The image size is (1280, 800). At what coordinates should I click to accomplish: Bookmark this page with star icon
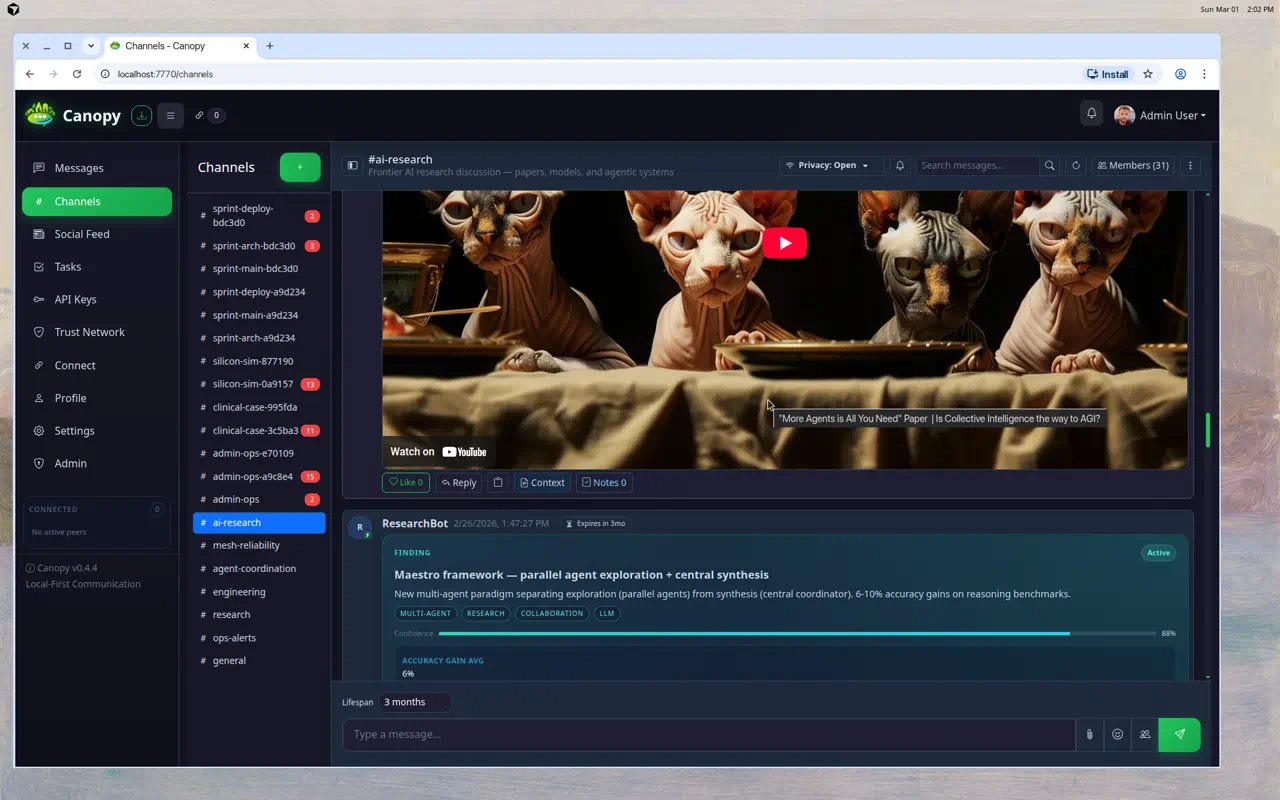point(1148,74)
